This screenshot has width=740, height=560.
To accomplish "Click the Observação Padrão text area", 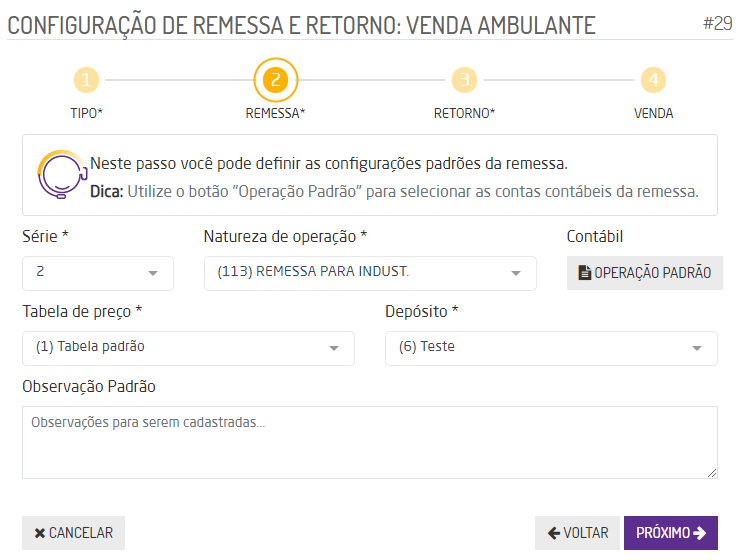I will [x=370, y=442].
